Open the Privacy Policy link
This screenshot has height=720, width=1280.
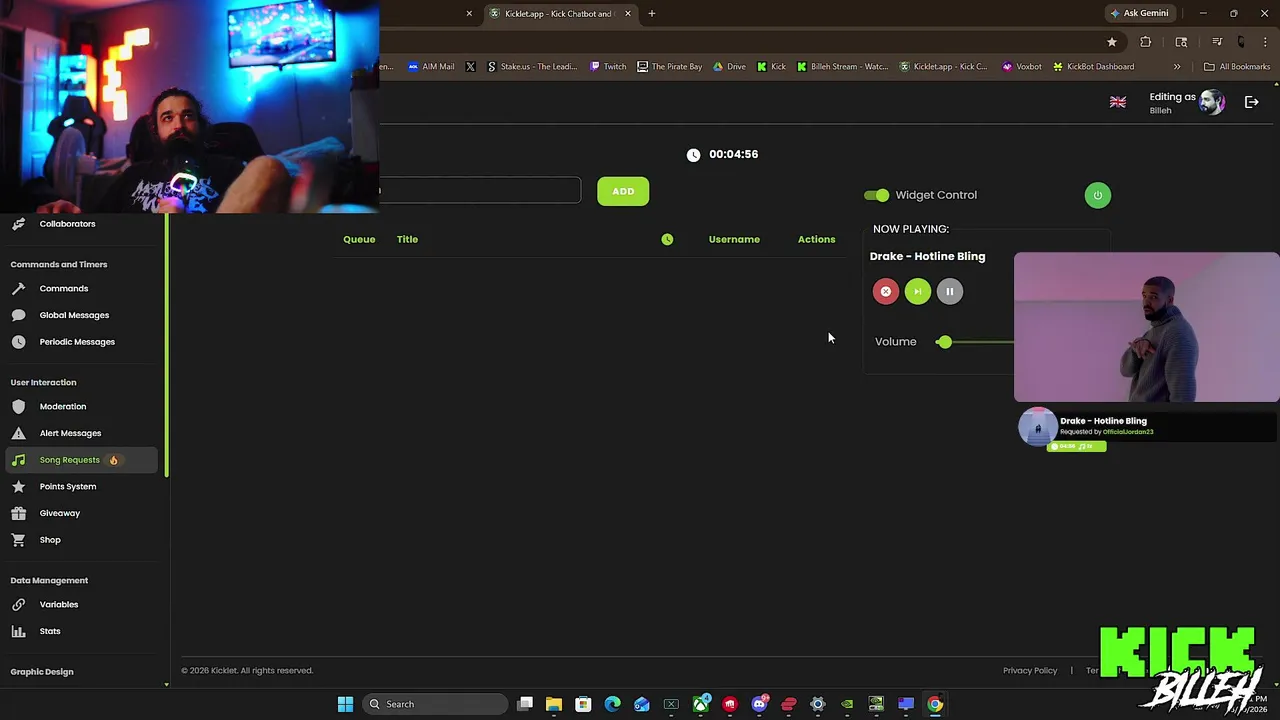1030,671
